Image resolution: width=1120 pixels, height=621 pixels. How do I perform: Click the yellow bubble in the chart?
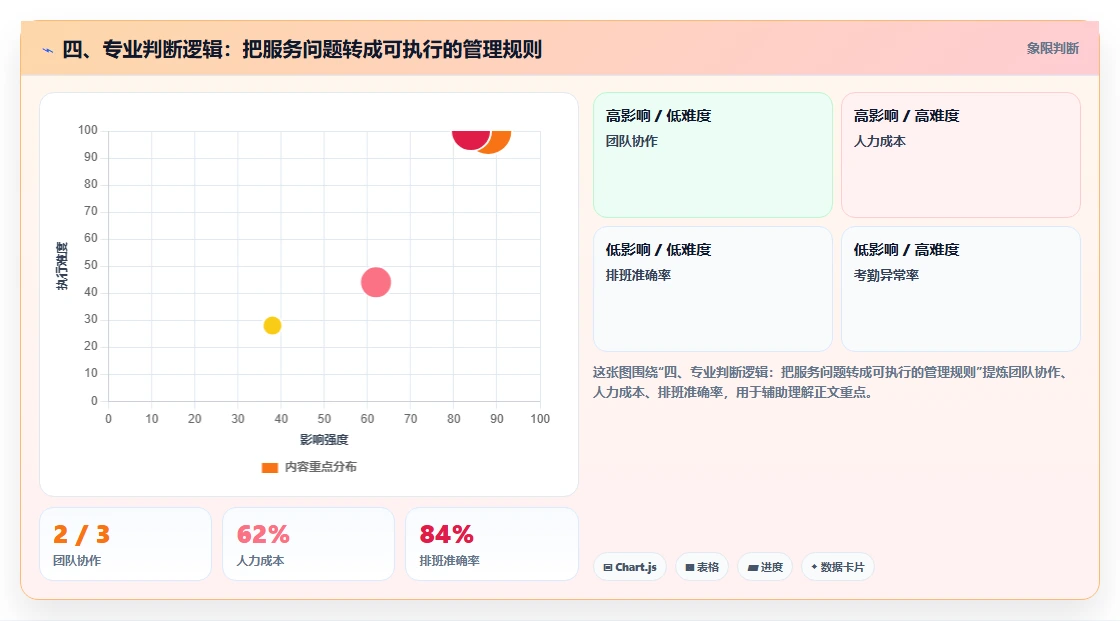coord(272,325)
